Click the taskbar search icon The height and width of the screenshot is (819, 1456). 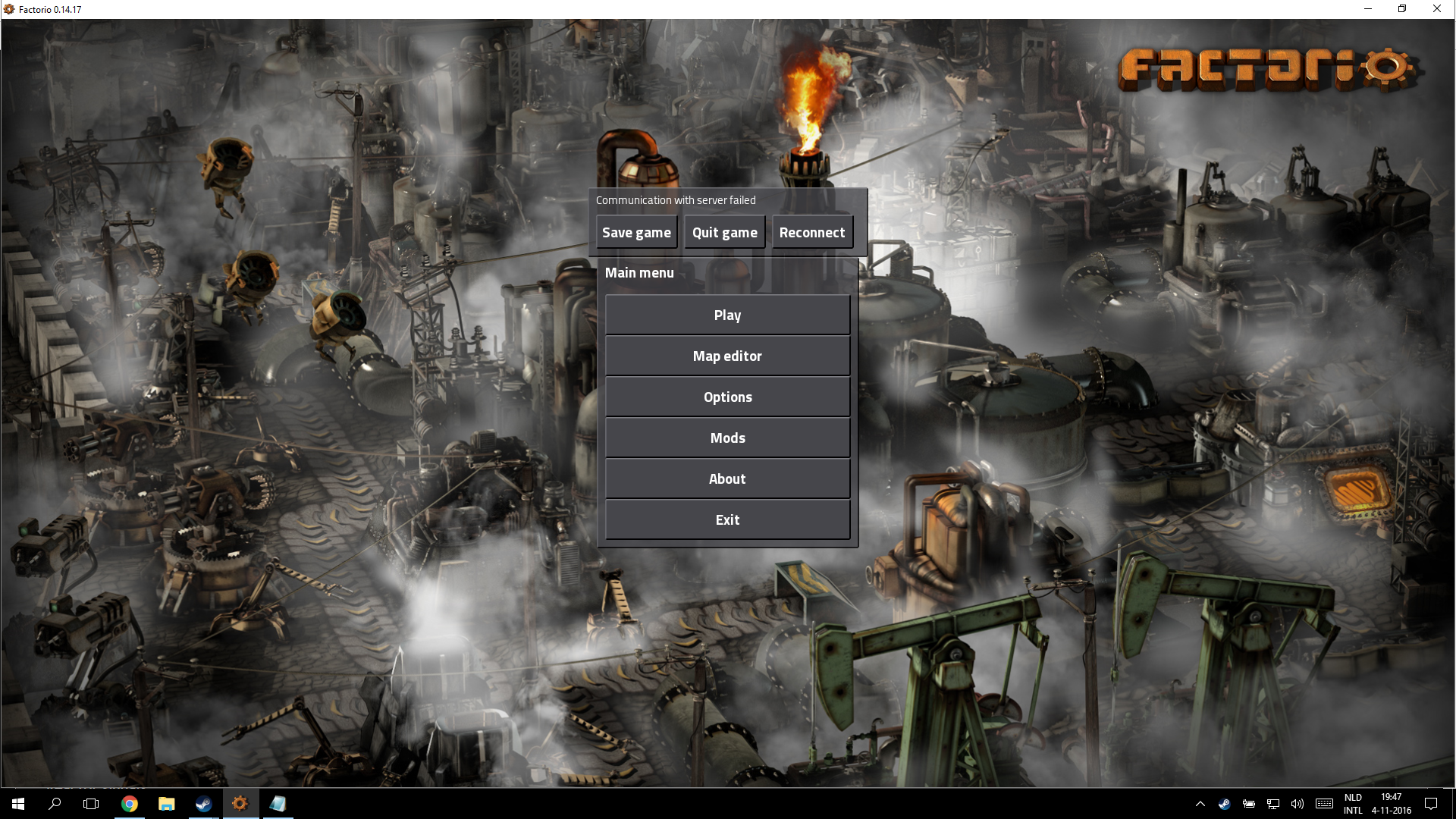55,804
